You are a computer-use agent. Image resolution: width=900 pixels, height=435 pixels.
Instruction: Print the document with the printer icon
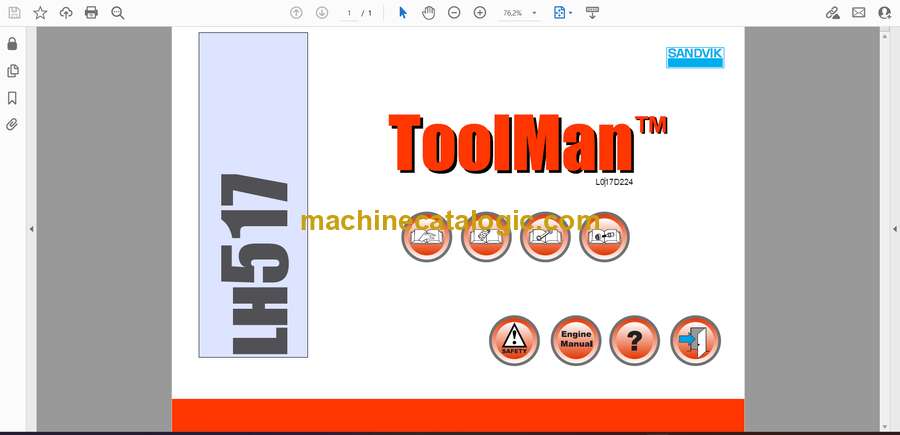[91, 13]
